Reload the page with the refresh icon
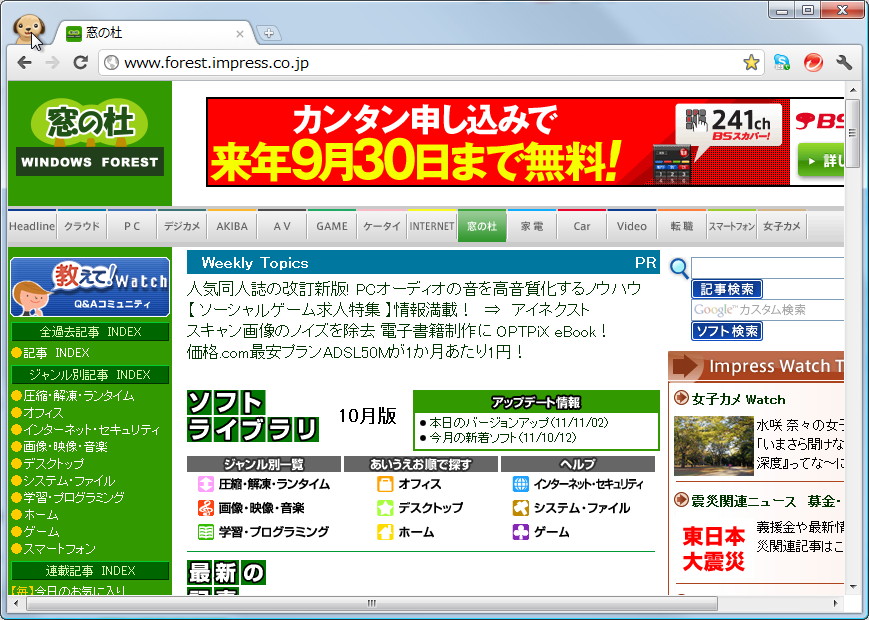Image resolution: width=869 pixels, height=620 pixels. tap(82, 61)
